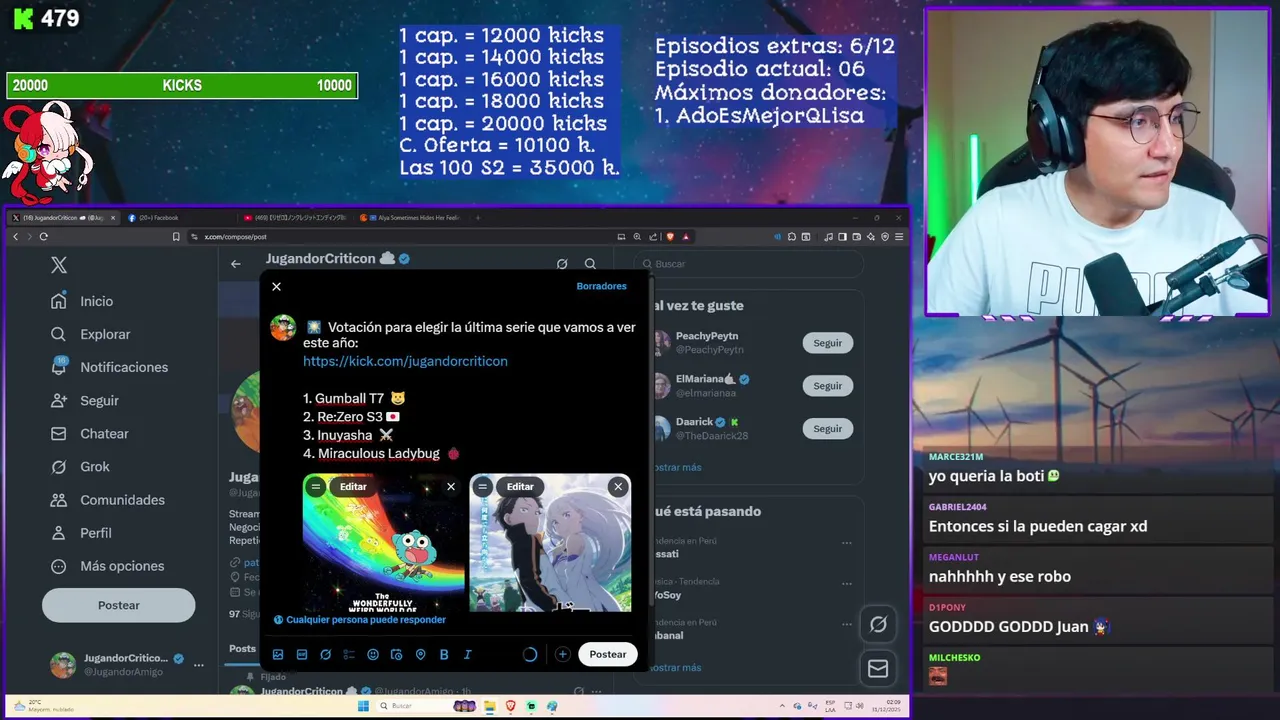This screenshot has width=1280, height=720.
Task: Reload the page in the browser
Action: coord(43,237)
